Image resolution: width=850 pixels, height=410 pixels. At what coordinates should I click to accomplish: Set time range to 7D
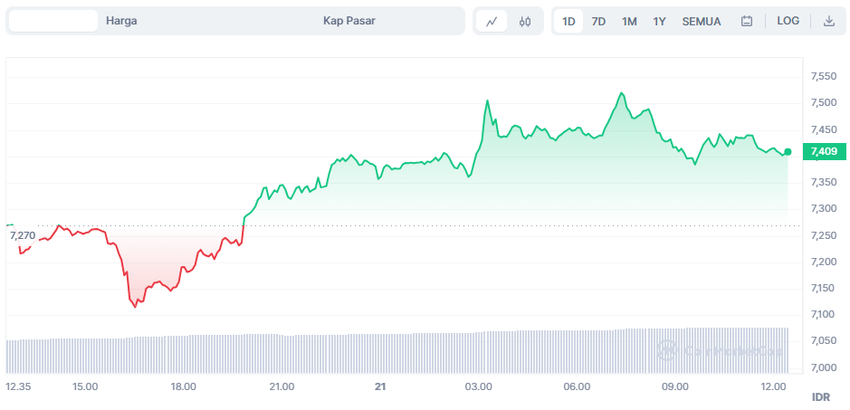pos(598,21)
